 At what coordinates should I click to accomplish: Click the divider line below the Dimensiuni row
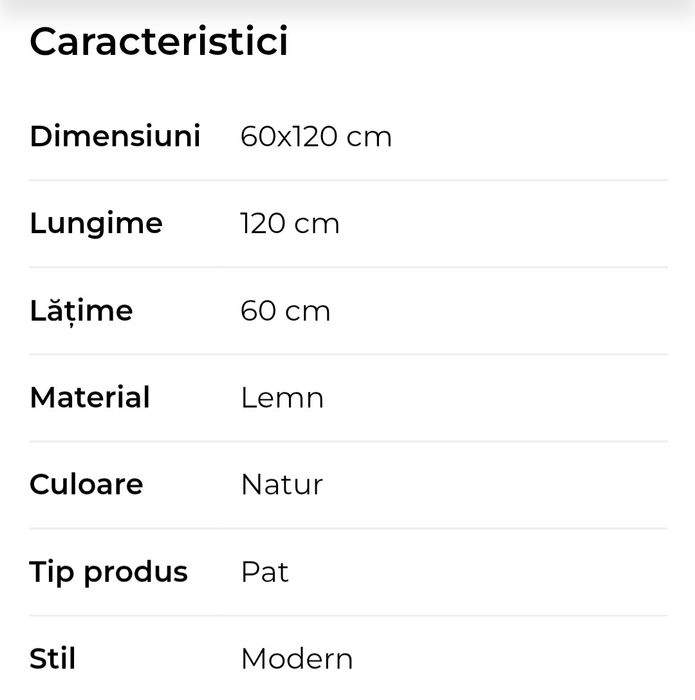(348, 180)
